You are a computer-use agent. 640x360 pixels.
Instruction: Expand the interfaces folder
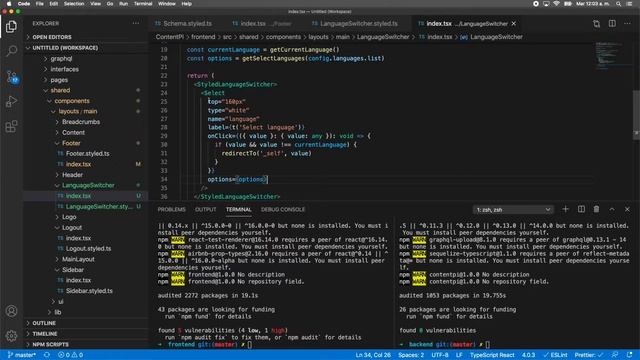point(86,69)
